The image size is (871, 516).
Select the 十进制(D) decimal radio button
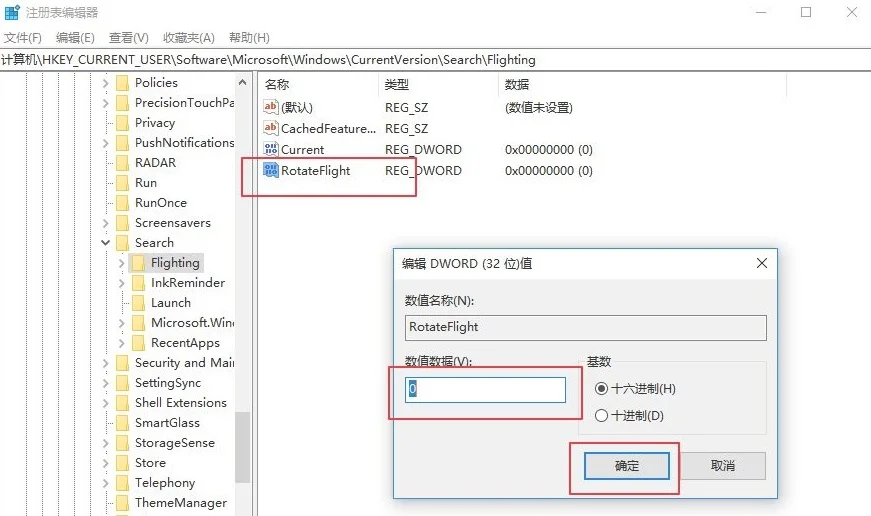pyautogui.click(x=601, y=415)
